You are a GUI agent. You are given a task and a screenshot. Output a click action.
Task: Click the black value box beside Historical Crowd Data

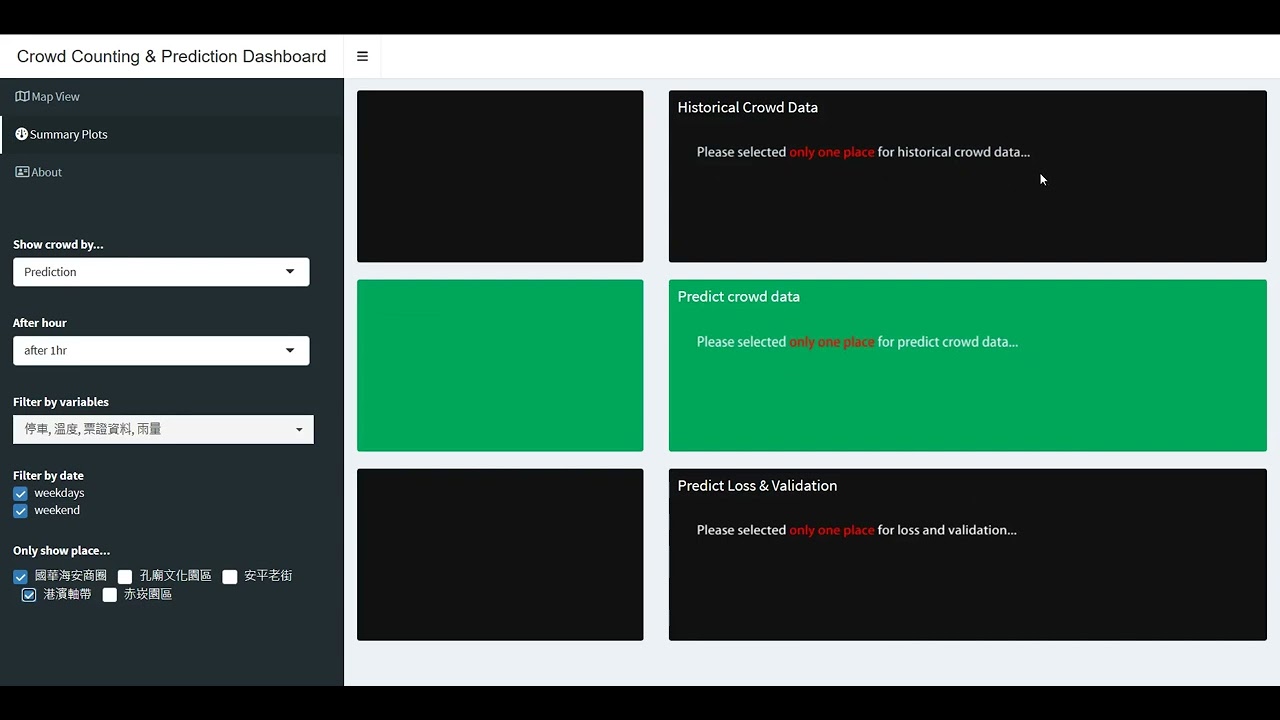[500, 176]
